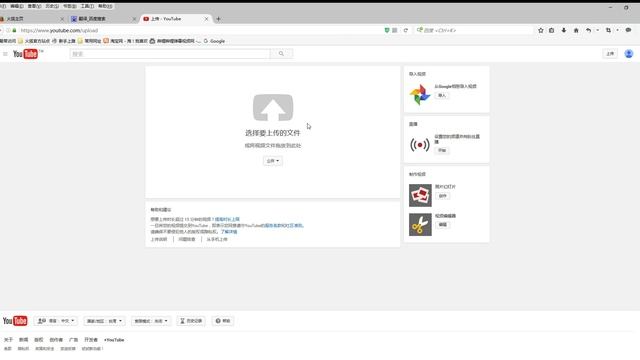Open the account avatar menu
Viewport: 640px width, 360px height.
point(629,54)
